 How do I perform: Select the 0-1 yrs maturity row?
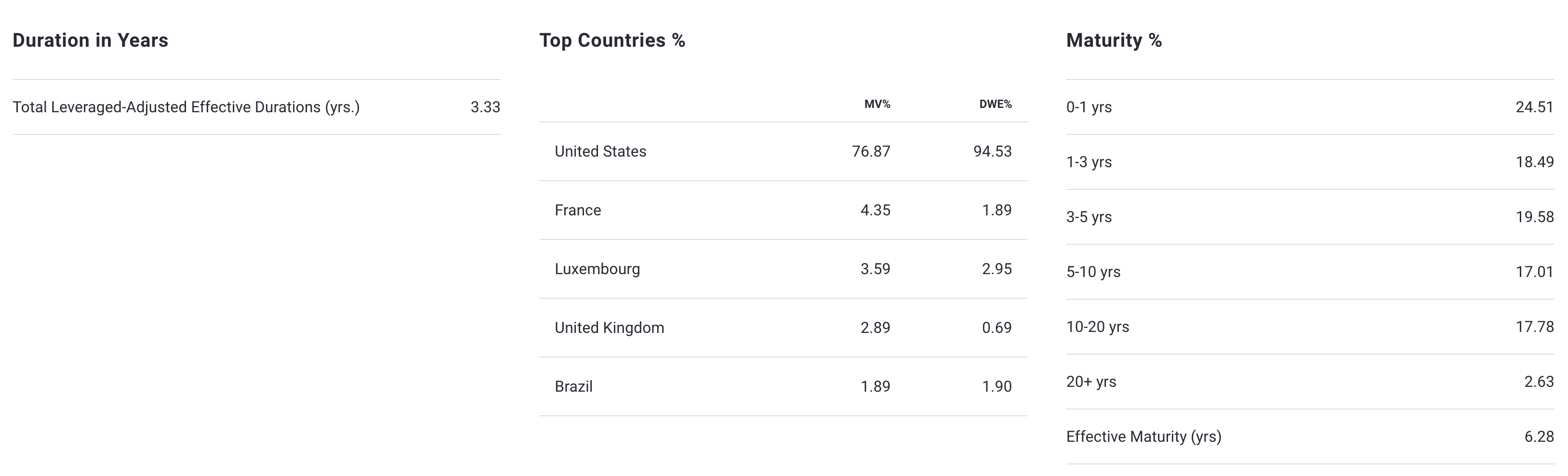point(1089,107)
